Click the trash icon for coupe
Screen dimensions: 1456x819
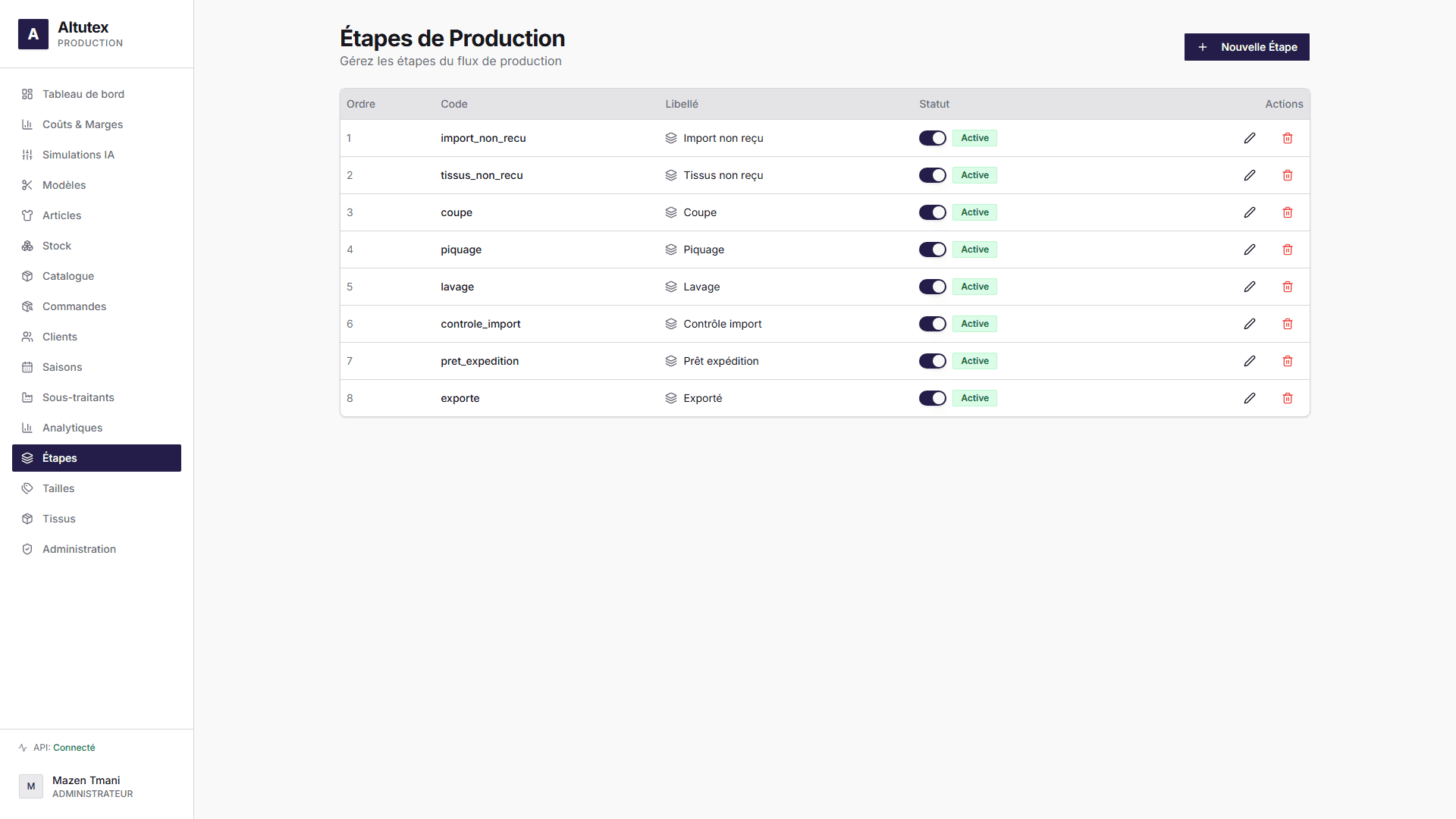(1288, 212)
